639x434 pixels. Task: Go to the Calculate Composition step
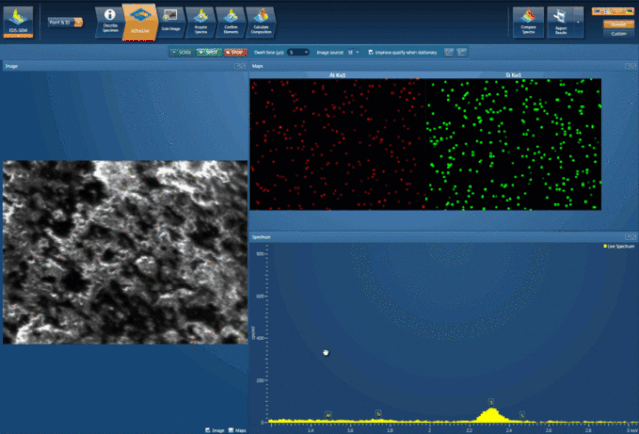[261, 22]
